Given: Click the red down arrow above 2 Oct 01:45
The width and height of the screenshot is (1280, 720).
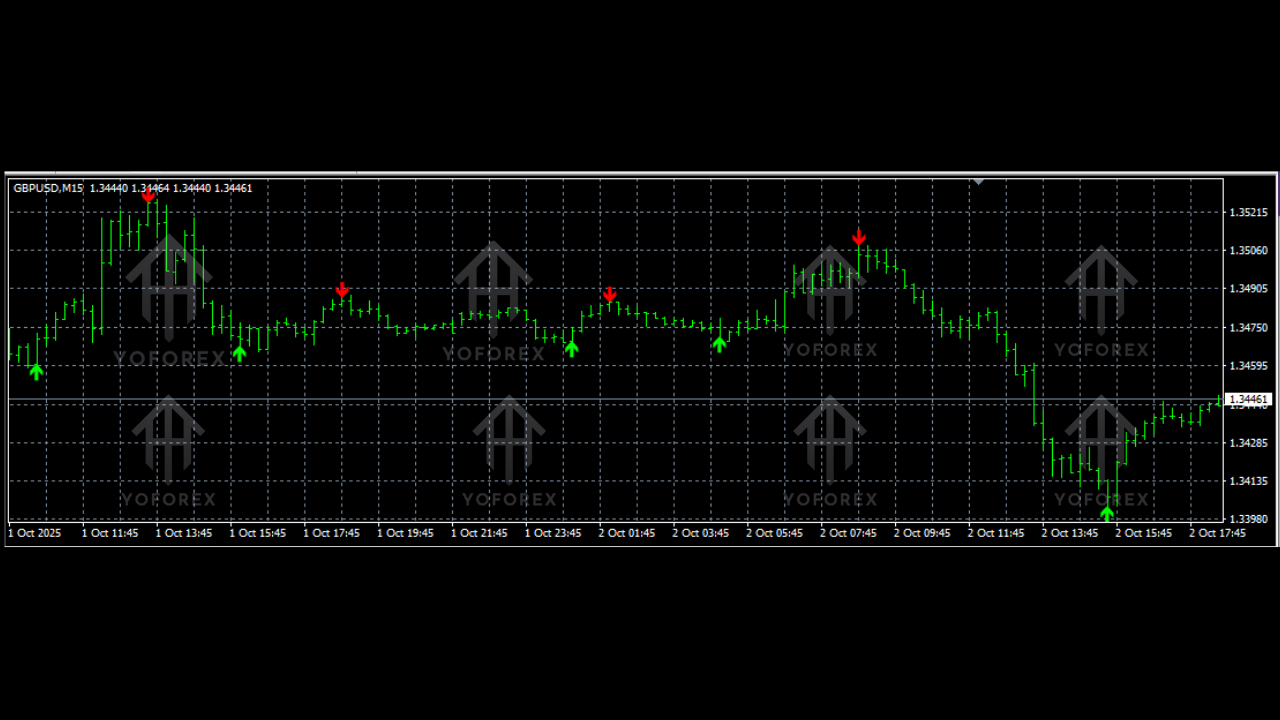Looking at the screenshot, I should click(x=610, y=294).
